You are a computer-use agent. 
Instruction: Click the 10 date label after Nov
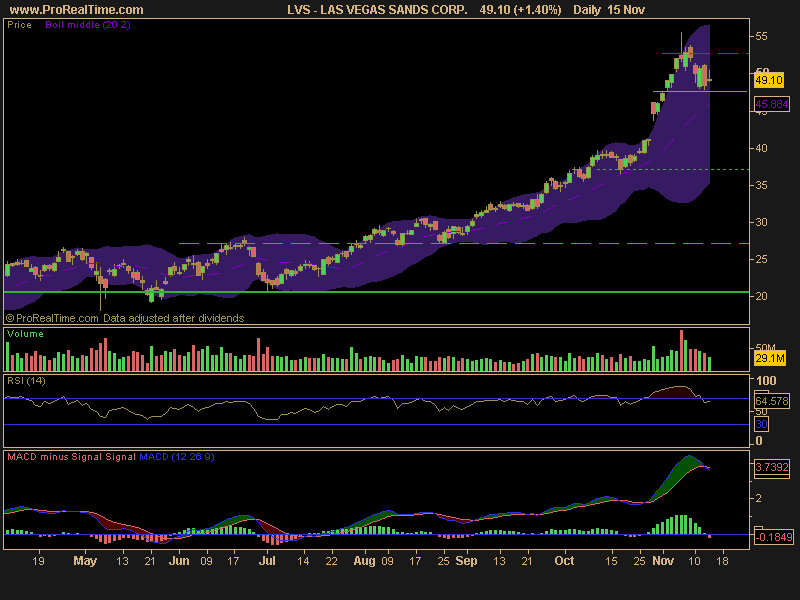tap(694, 561)
